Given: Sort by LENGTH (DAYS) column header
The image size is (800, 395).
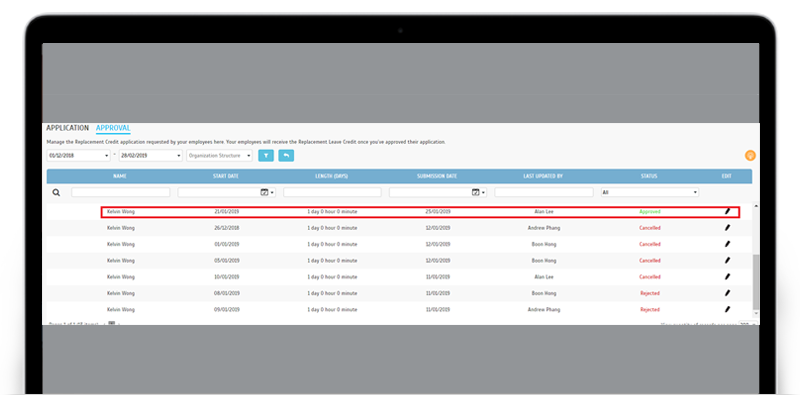Looking at the screenshot, I should pyautogui.click(x=332, y=176).
